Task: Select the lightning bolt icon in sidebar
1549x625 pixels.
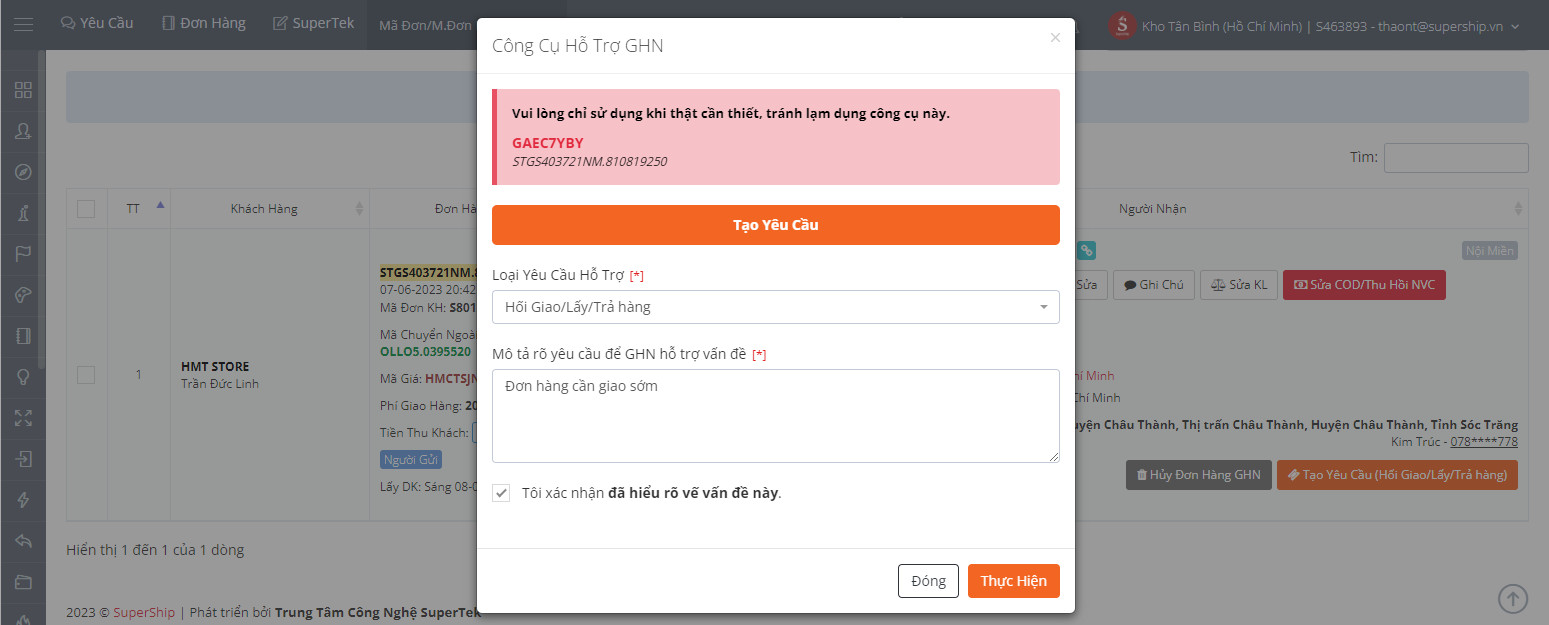Action: click(x=22, y=500)
